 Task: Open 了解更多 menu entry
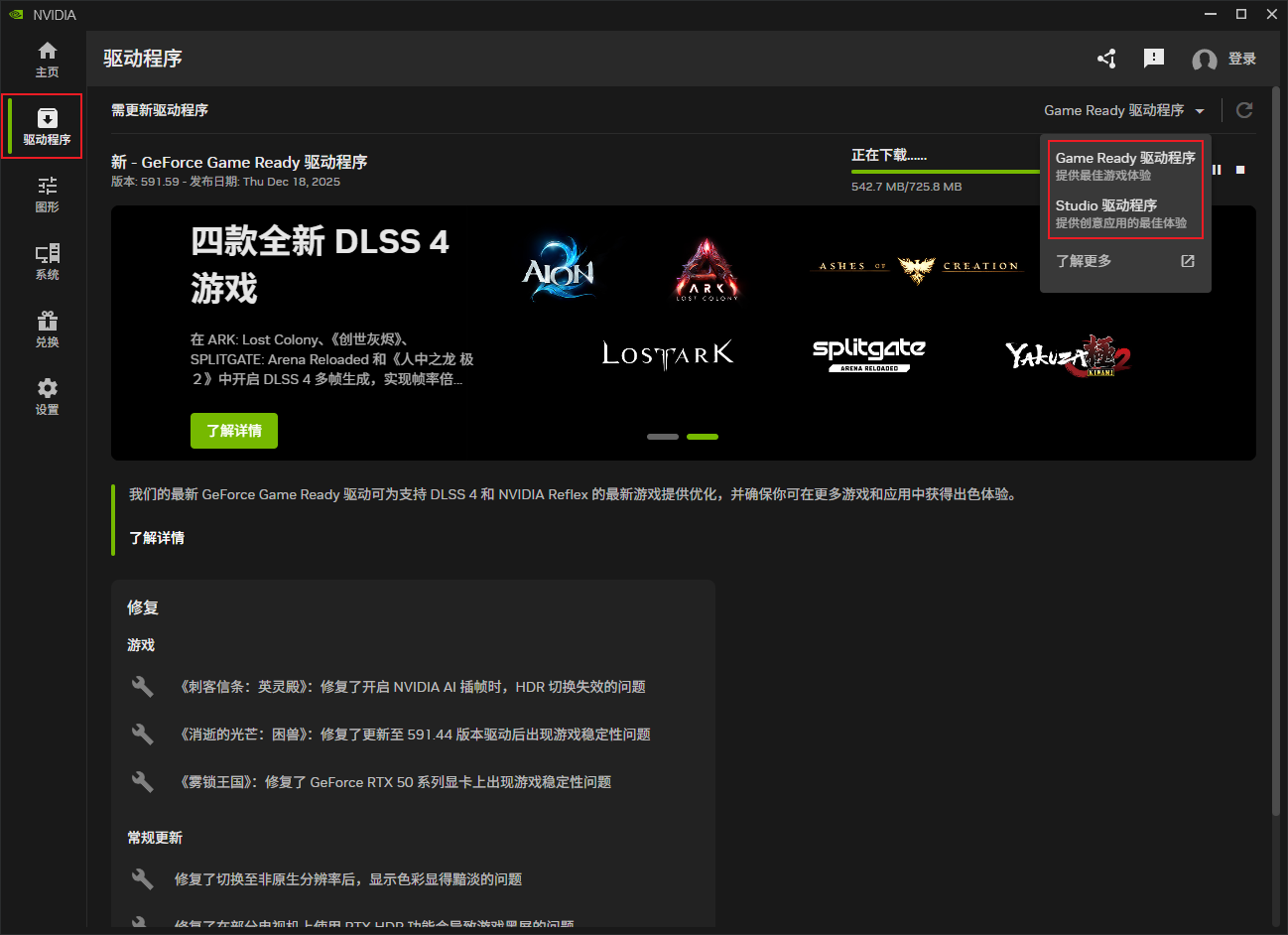pos(1084,261)
